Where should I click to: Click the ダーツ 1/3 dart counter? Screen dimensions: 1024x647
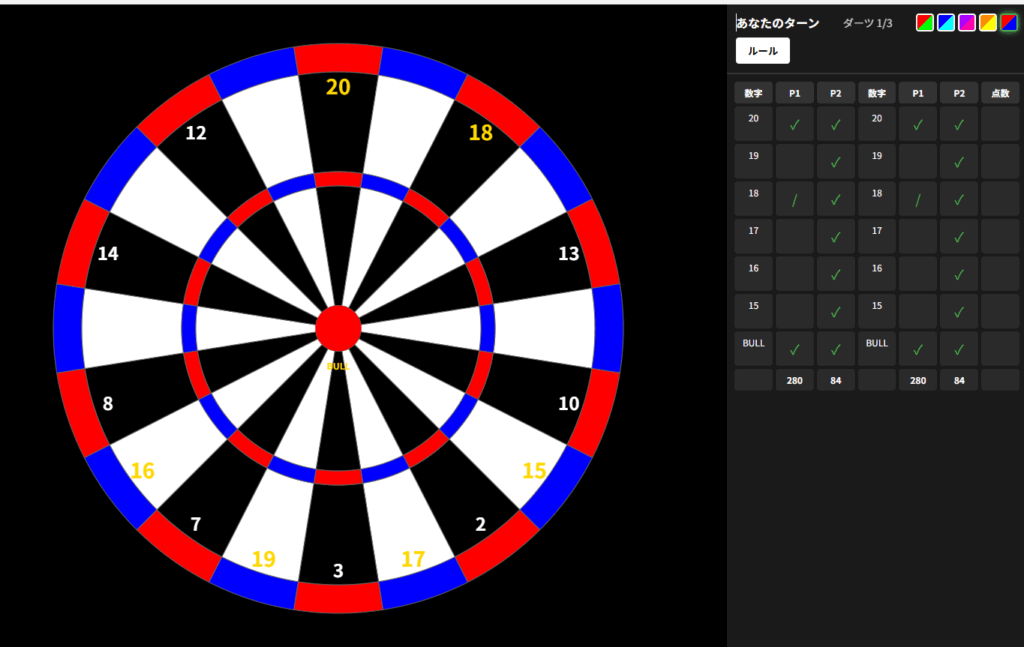tap(867, 23)
